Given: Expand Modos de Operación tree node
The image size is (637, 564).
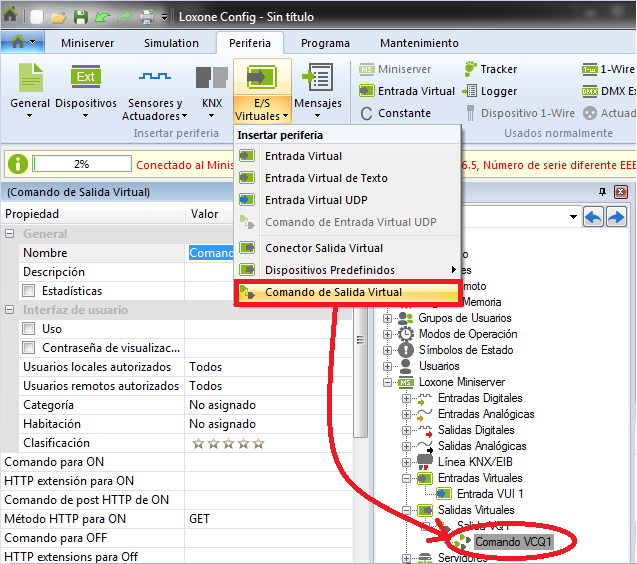Looking at the screenshot, I should click(x=387, y=334).
